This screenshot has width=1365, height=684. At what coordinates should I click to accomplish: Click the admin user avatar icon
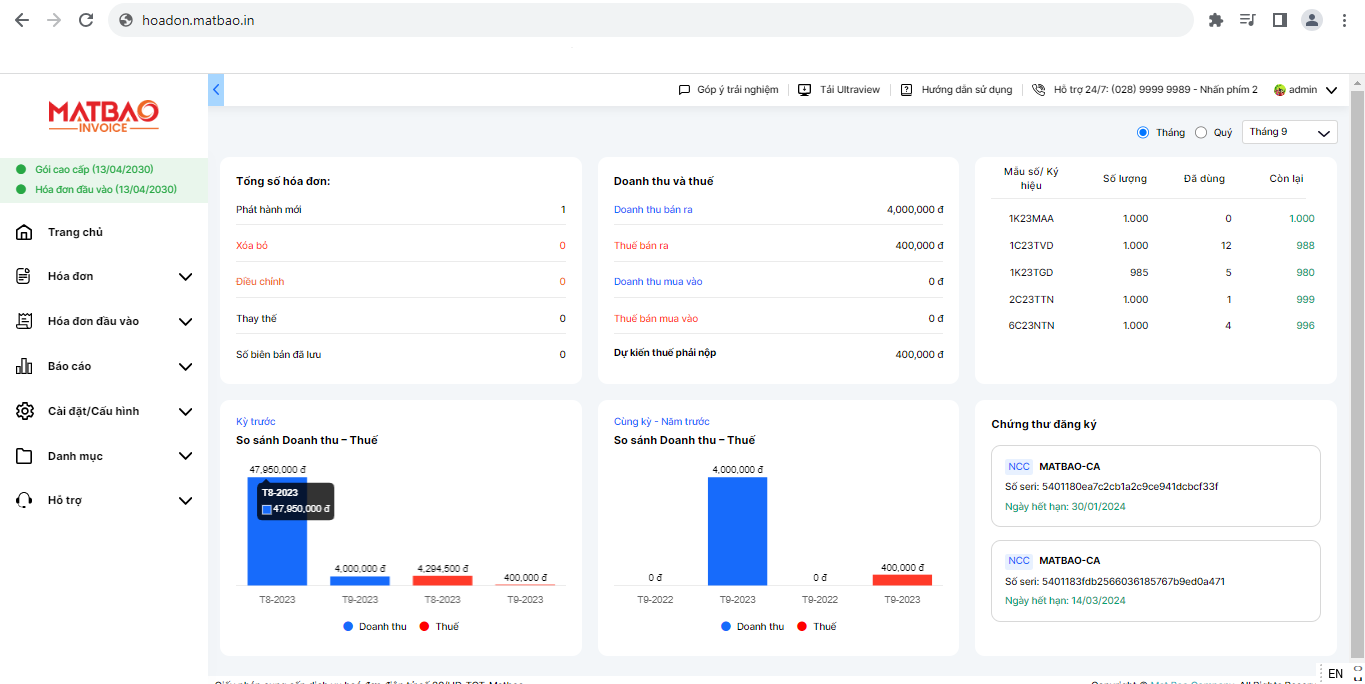[x=1279, y=90]
